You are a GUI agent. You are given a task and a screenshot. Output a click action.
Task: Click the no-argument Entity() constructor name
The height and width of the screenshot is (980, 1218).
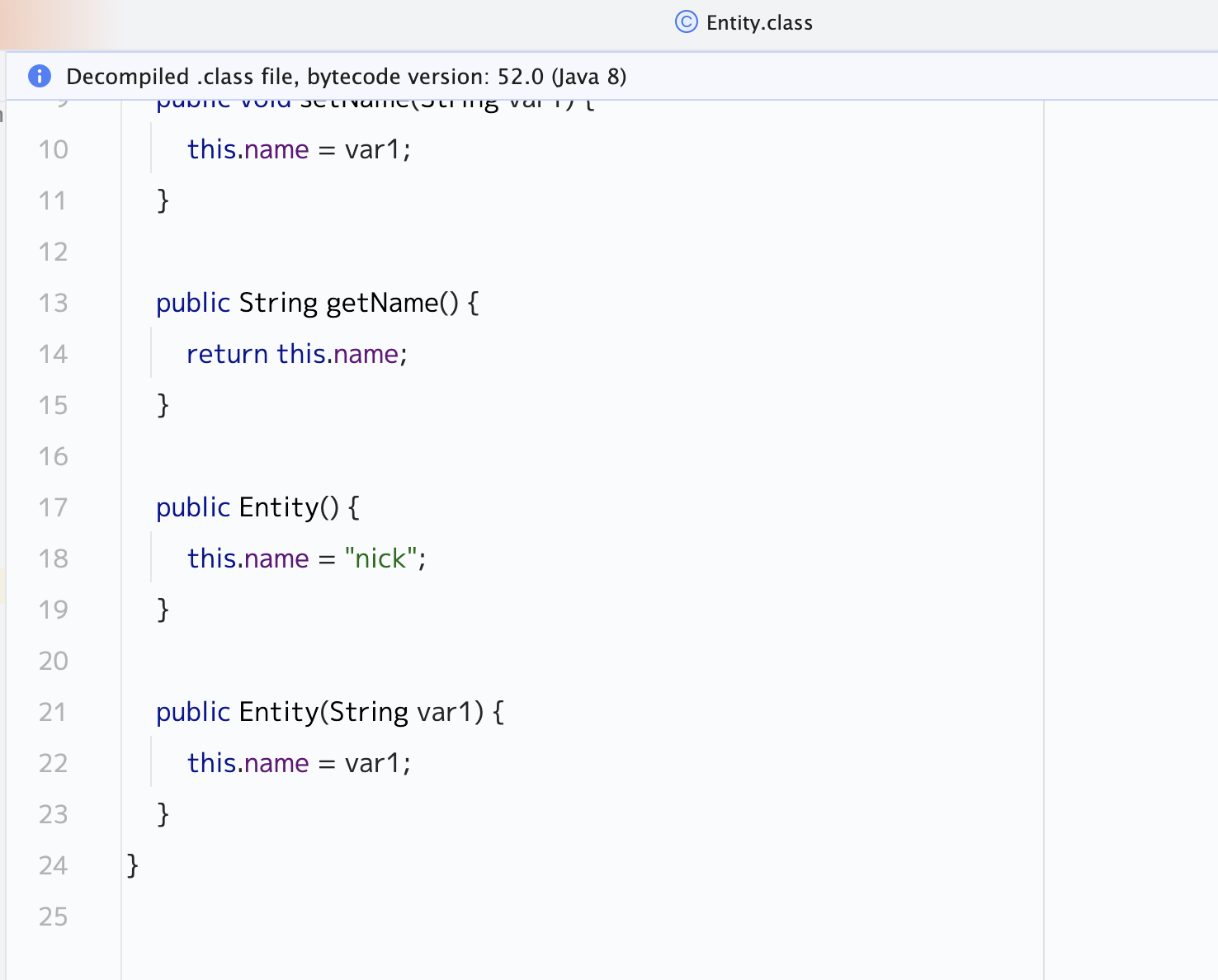(x=277, y=507)
